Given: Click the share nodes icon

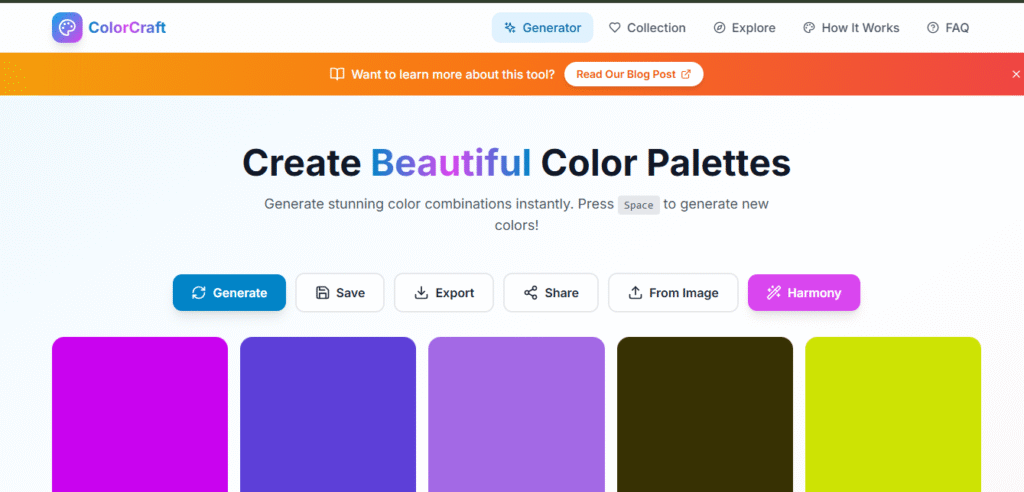Looking at the screenshot, I should pos(530,293).
